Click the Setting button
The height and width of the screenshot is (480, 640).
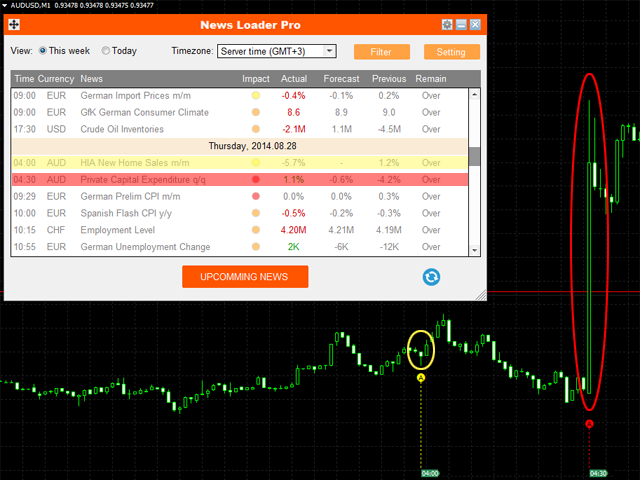tap(451, 52)
